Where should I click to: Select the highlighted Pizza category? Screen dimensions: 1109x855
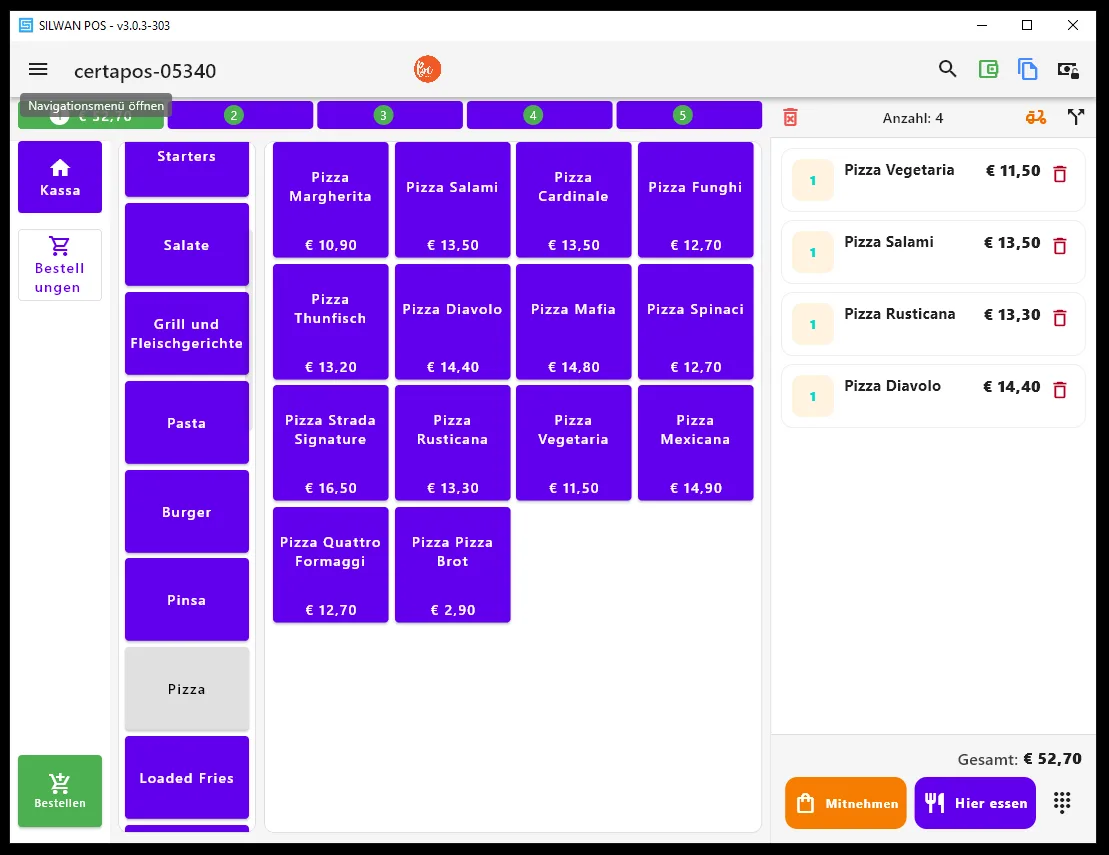pyautogui.click(x=187, y=689)
